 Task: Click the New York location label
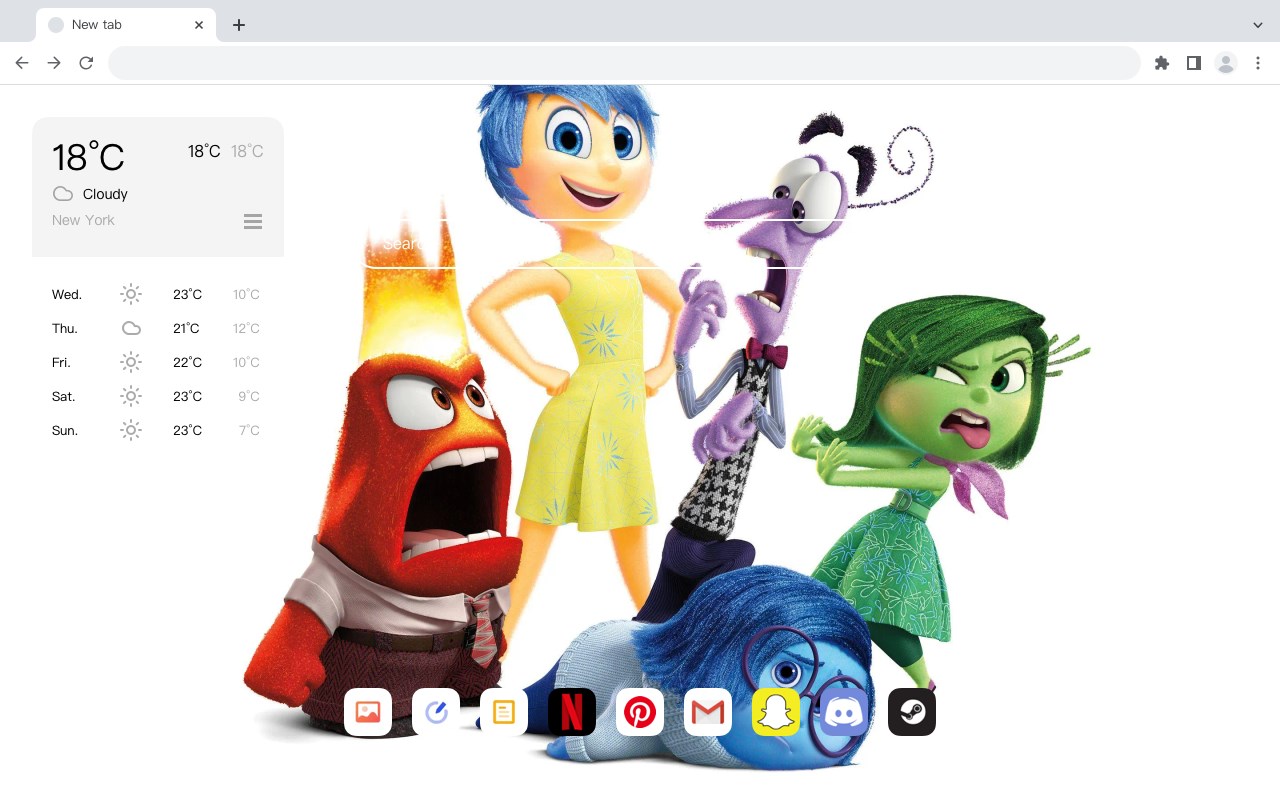(83, 220)
